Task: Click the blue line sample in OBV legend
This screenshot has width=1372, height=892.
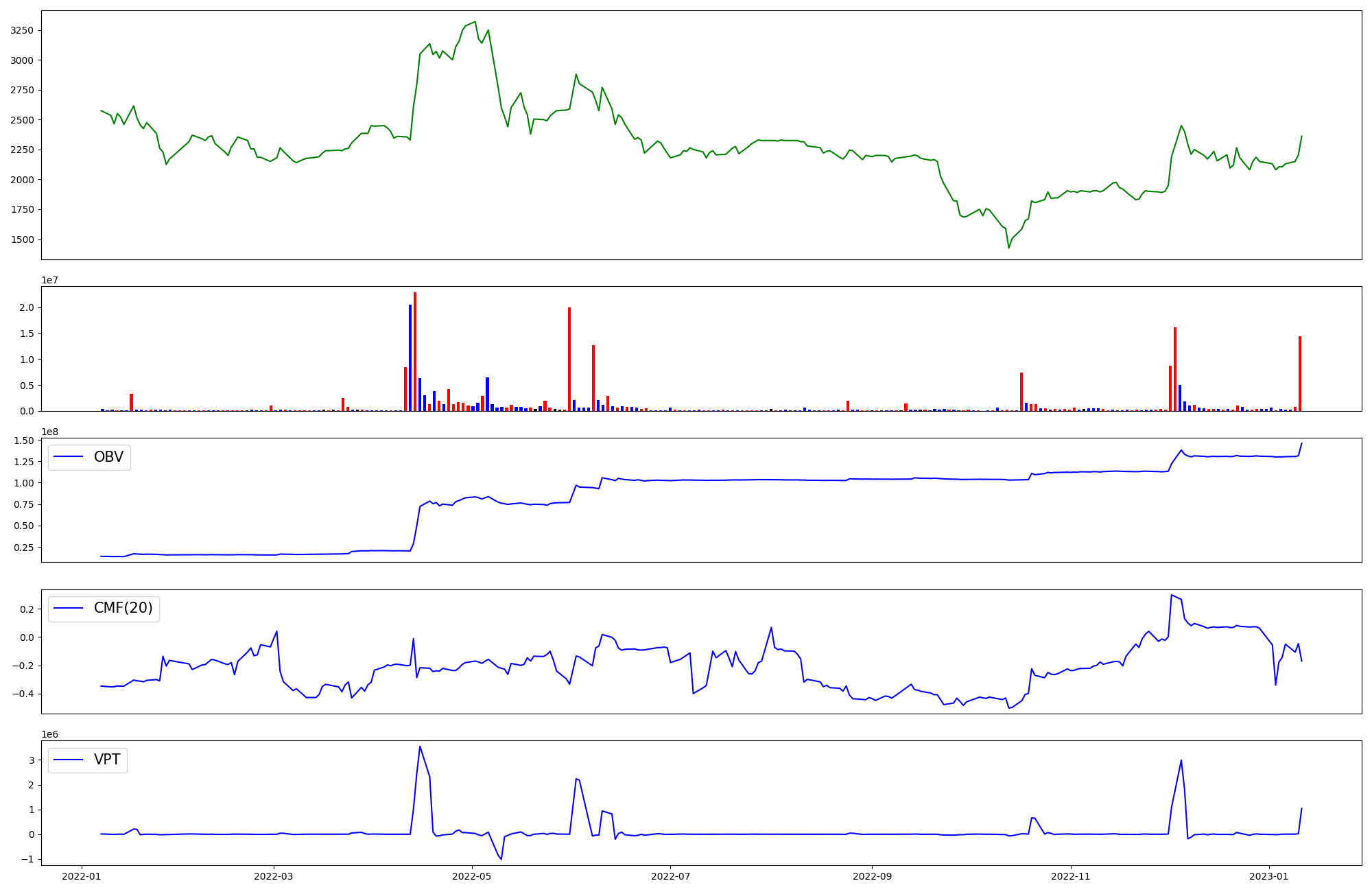Action: [68, 457]
